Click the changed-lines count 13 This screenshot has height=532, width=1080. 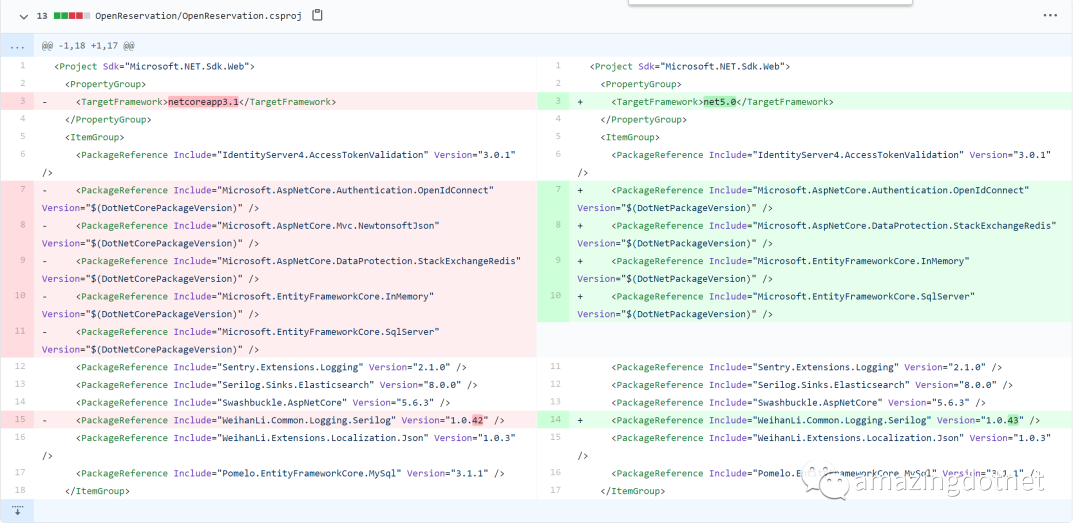[x=41, y=15]
